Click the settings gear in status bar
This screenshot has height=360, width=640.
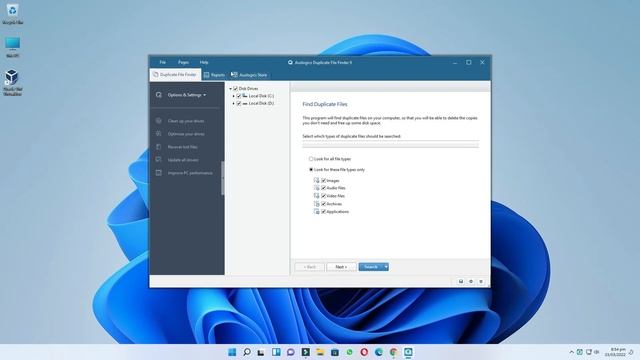[x=471, y=281]
